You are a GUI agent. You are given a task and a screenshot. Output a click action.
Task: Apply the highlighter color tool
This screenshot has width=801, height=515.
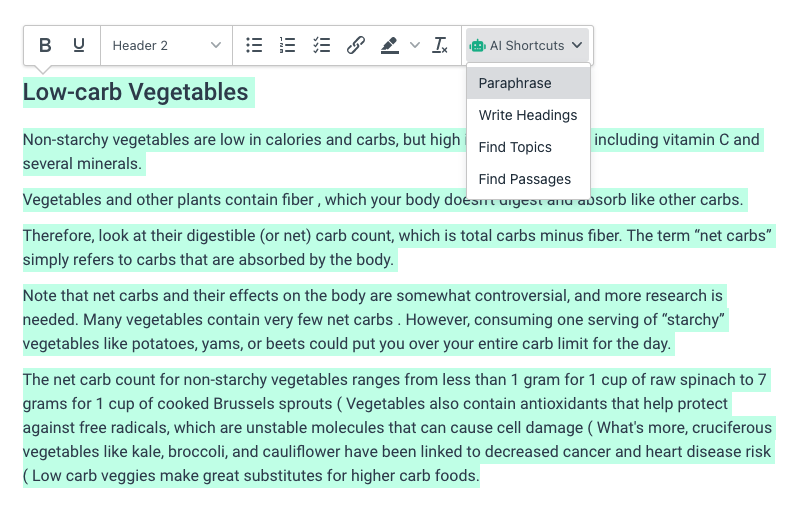(x=390, y=45)
